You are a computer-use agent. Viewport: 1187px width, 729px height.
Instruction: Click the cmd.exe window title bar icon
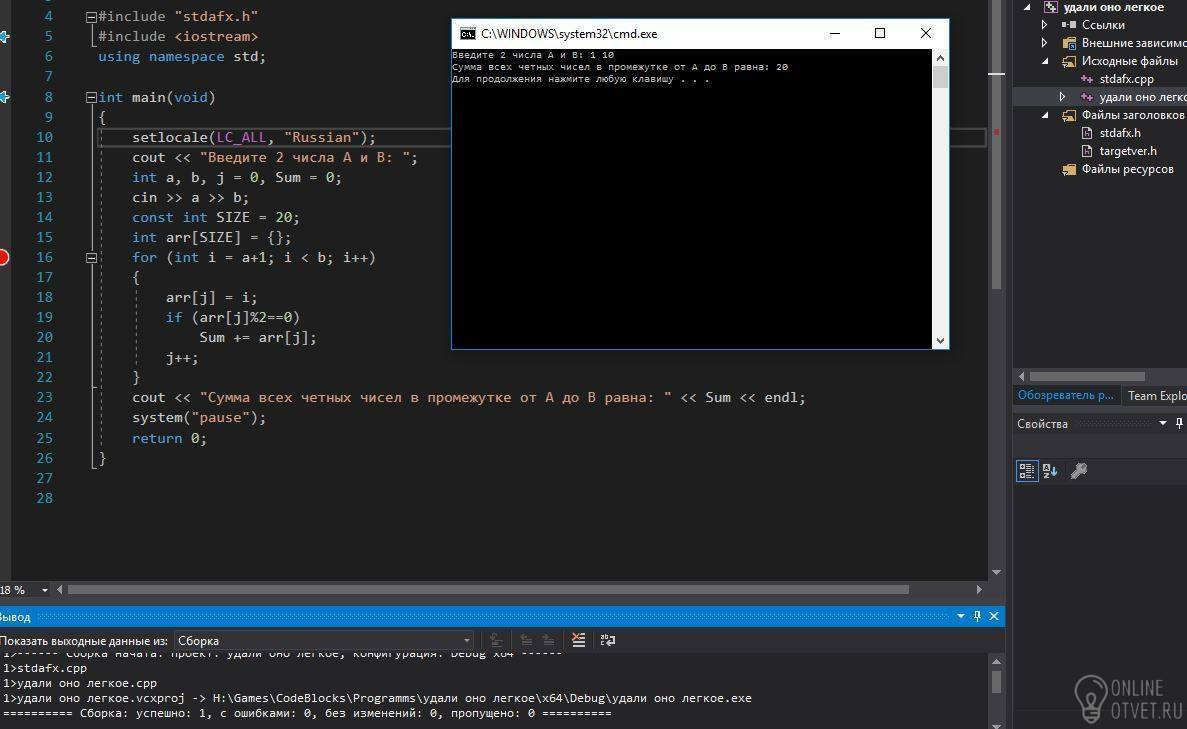point(468,33)
